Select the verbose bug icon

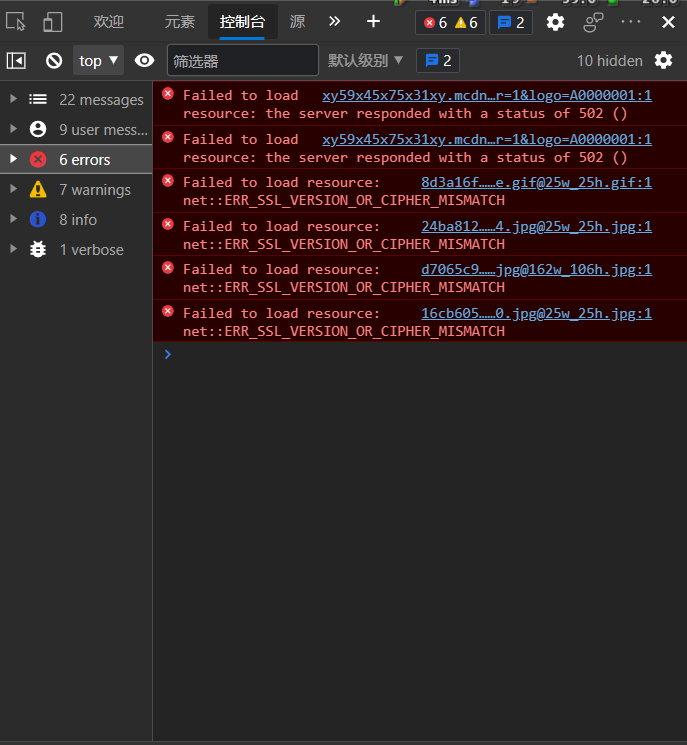click(38, 249)
